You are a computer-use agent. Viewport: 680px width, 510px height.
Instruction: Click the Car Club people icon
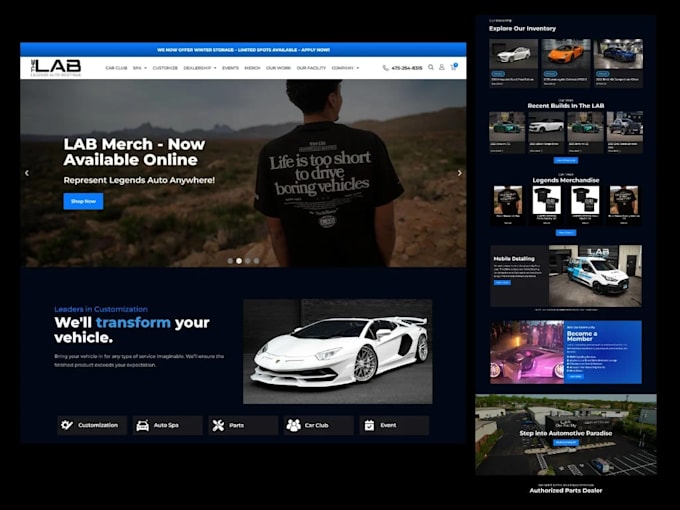click(x=294, y=425)
